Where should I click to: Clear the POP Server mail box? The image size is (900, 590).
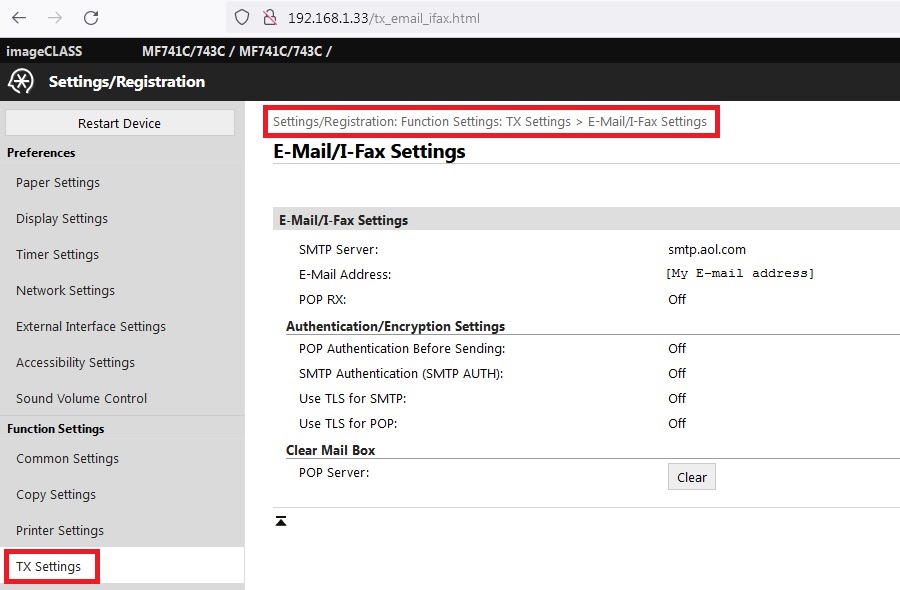click(x=691, y=477)
